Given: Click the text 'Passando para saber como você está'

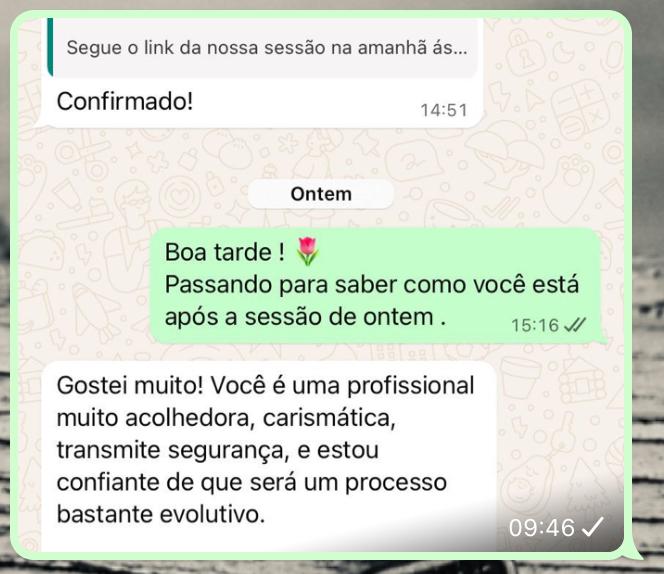Looking at the screenshot, I should 372,284.
